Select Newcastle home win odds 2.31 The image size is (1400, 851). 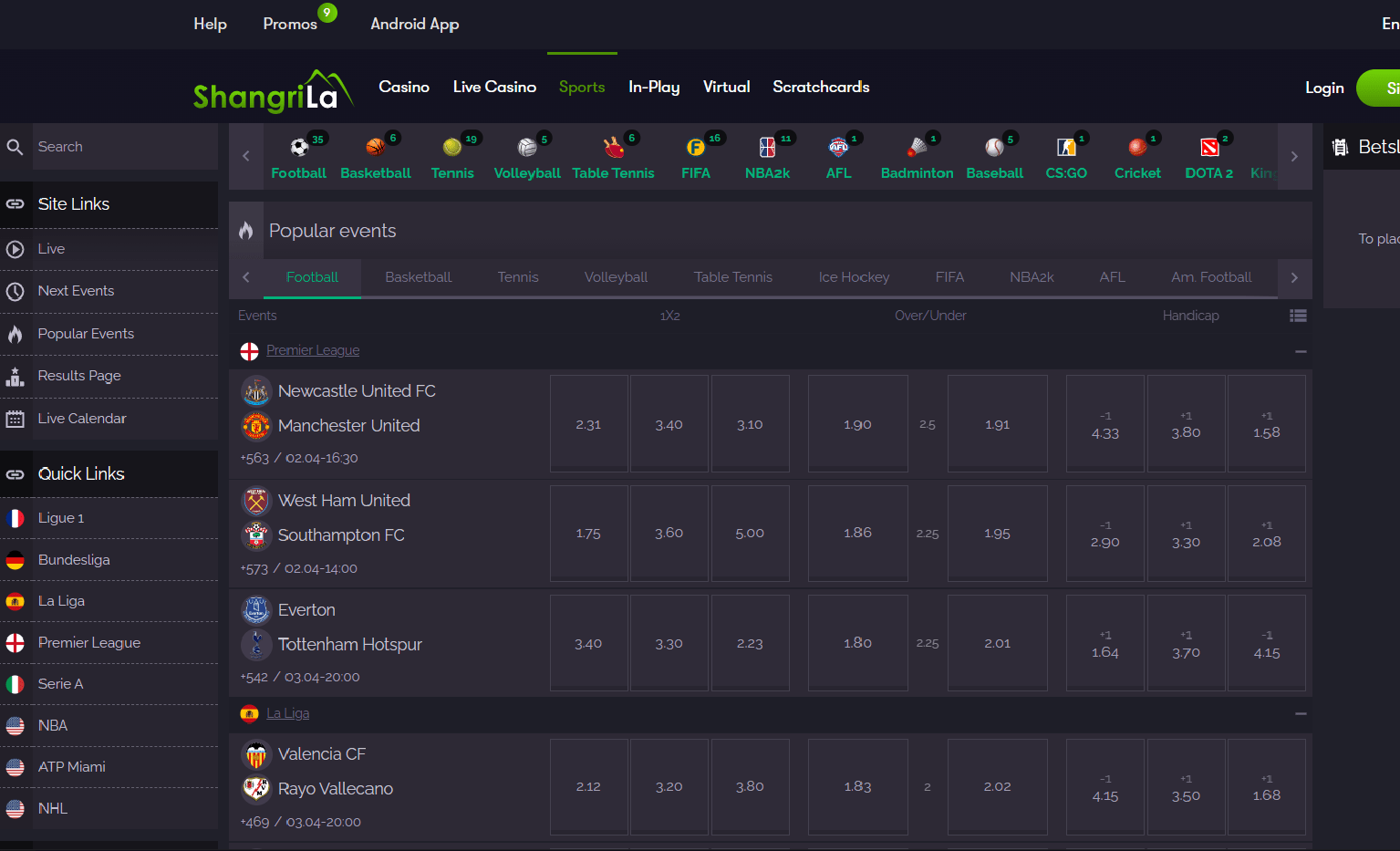coord(588,424)
